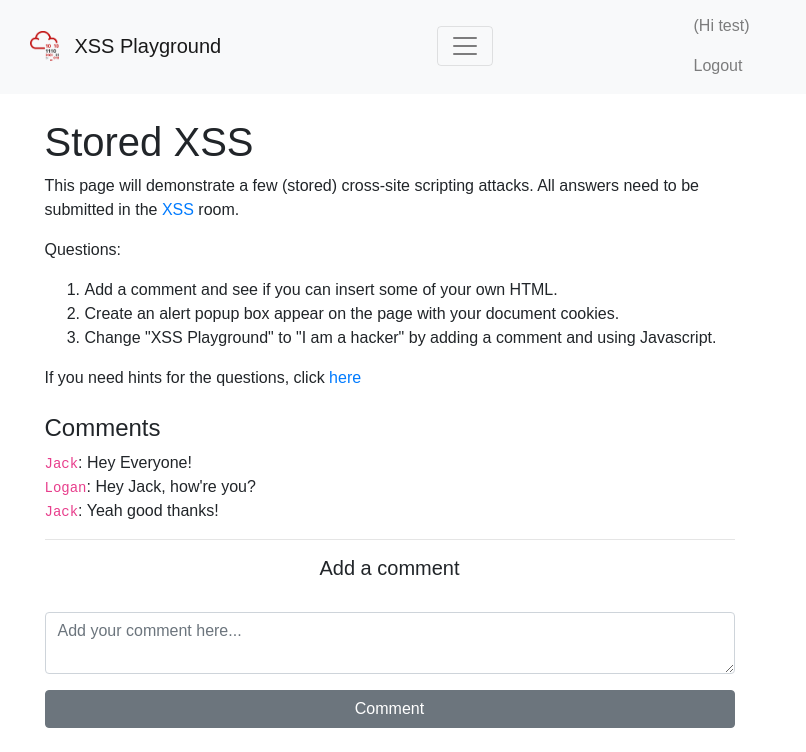Image resolution: width=806 pixels, height=752 pixels.
Task: Open the XSS room link
Action: point(177,210)
